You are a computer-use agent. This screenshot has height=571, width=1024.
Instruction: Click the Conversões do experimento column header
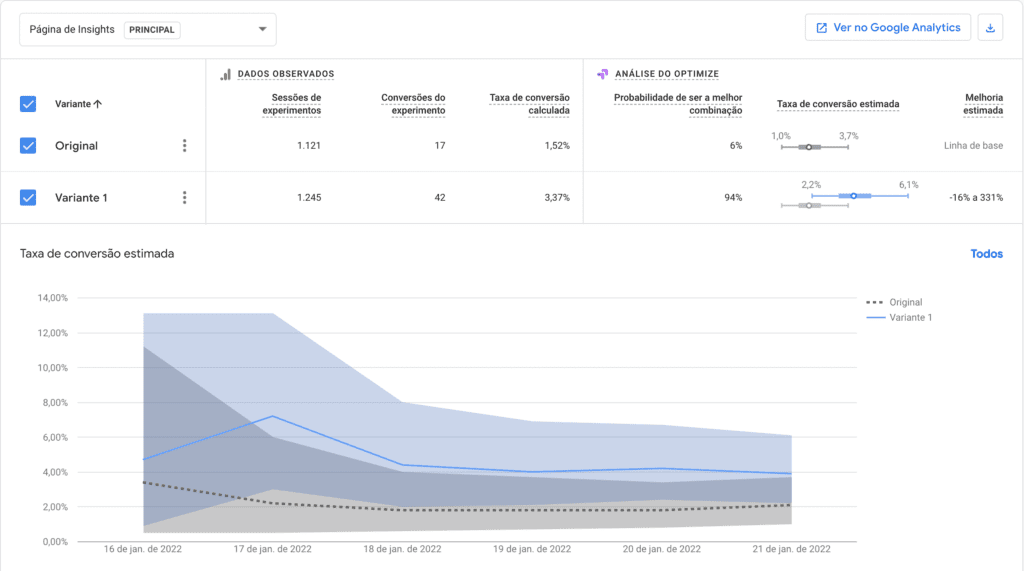[x=413, y=104]
